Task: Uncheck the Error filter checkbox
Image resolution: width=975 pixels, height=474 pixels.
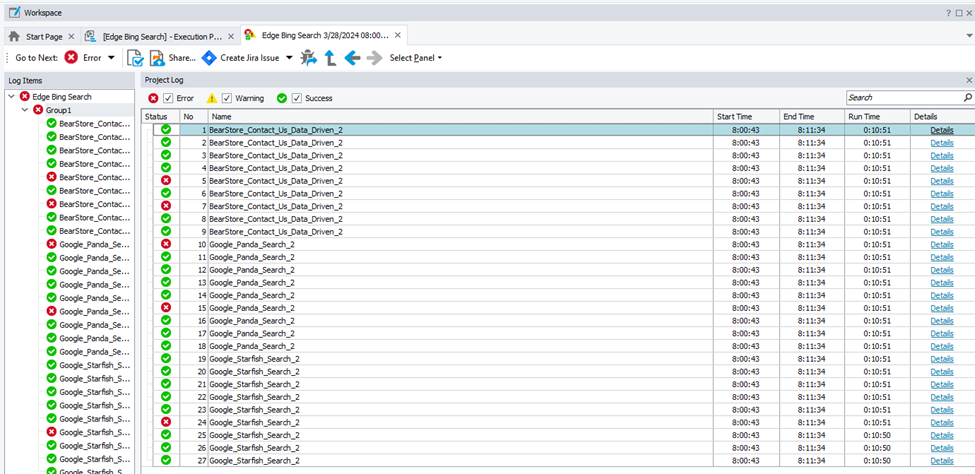Action: (x=167, y=98)
